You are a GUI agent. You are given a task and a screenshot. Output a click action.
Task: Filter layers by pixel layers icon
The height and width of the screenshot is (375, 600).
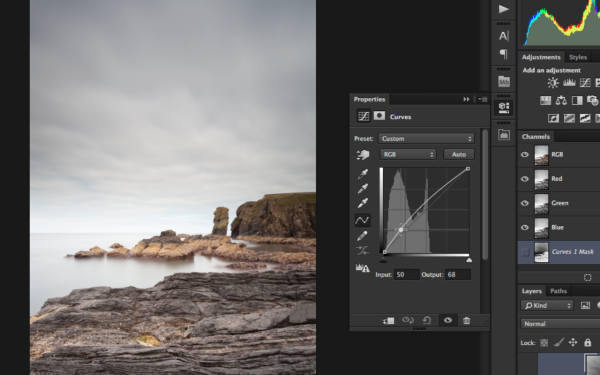tap(585, 305)
